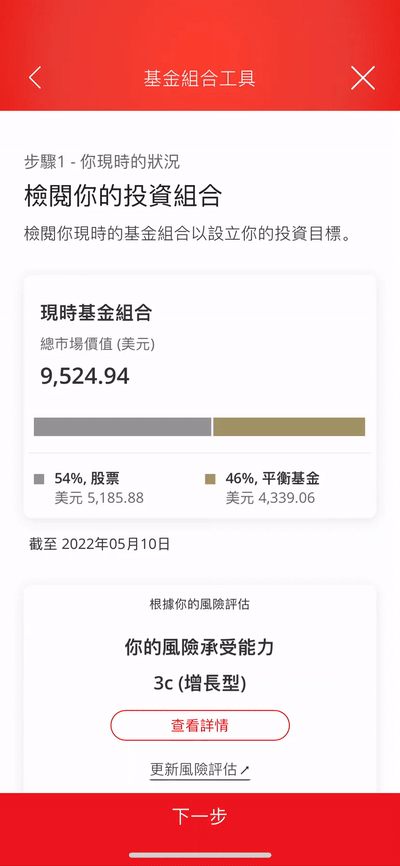400x866 pixels.
Task: Select the 54%, 股票 label
Action: coord(87,479)
